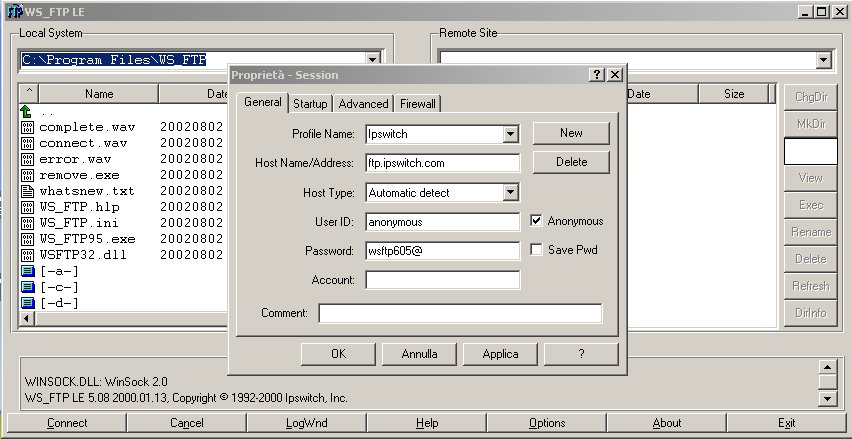Click the Cancel button in bottom bar

point(187,423)
